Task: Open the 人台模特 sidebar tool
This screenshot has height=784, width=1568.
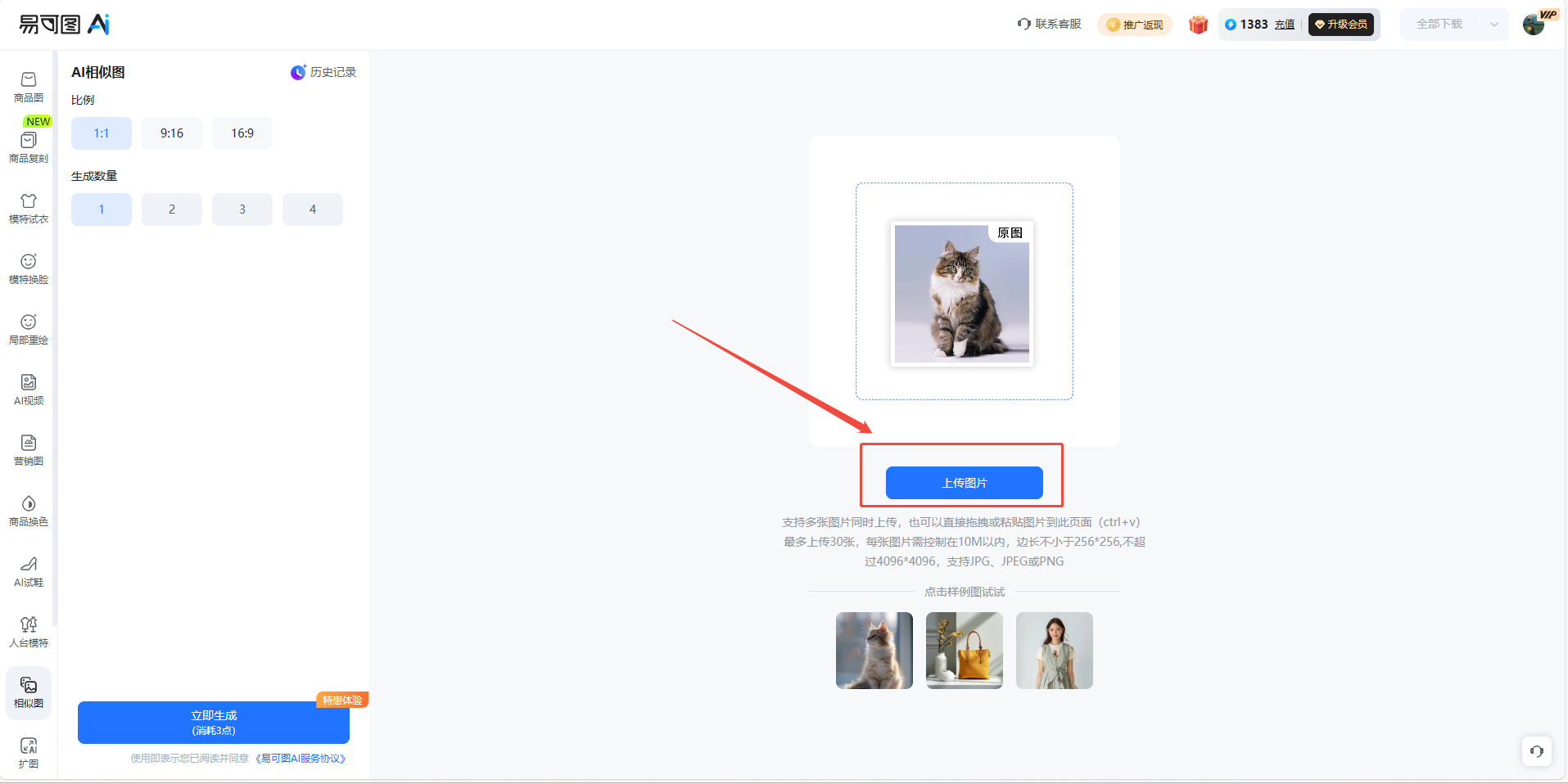Action: (x=29, y=632)
